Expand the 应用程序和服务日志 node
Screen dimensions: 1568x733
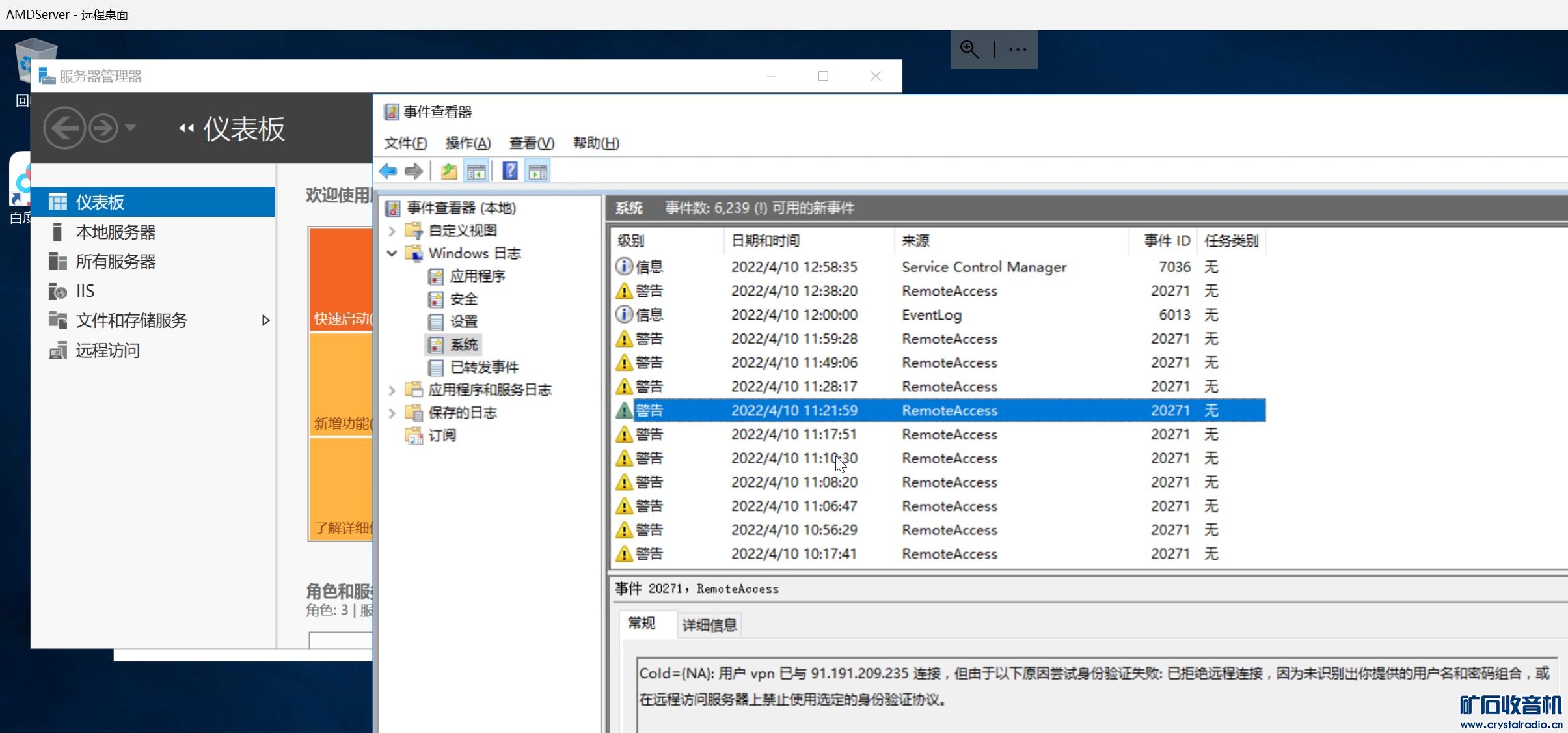(x=392, y=390)
